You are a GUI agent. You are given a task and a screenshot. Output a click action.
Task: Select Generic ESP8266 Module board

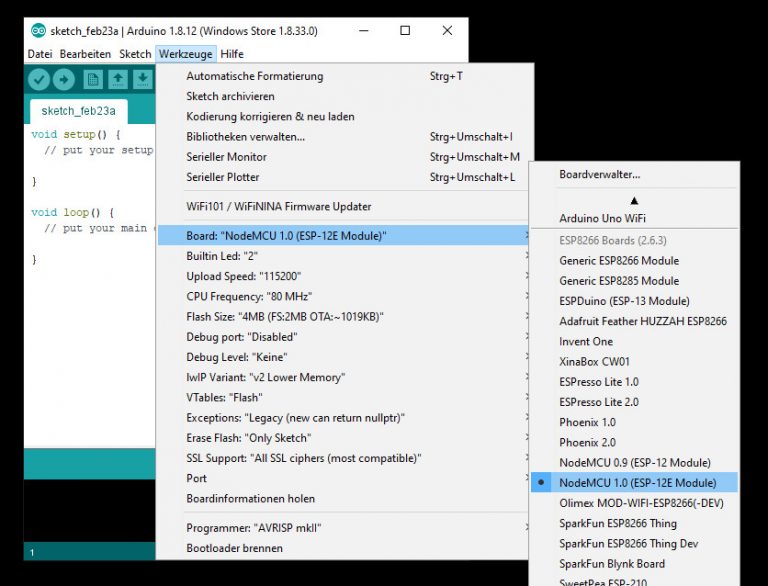click(619, 261)
